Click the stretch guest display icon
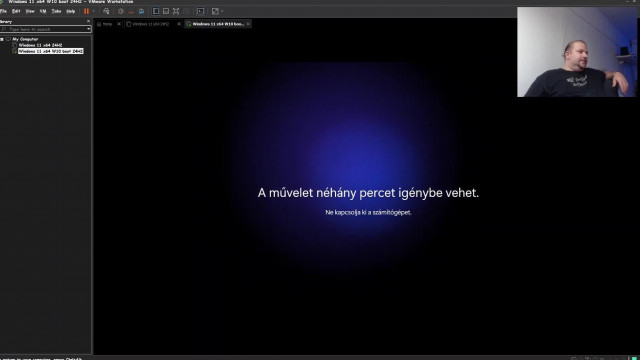This screenshot has height=360, width=640. (x=215, y=11)
